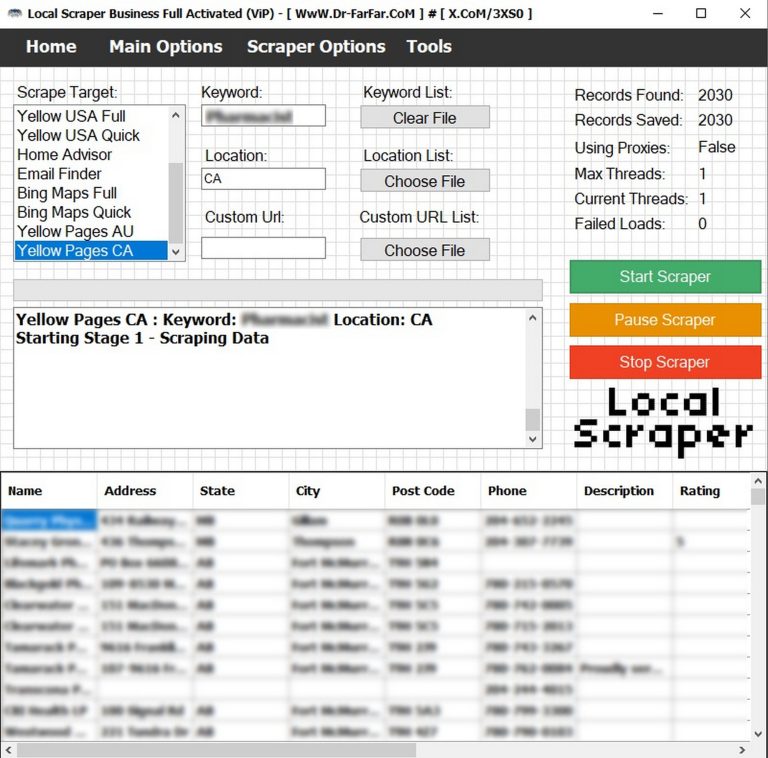Click the Rating column header

(x=711, y=491)
